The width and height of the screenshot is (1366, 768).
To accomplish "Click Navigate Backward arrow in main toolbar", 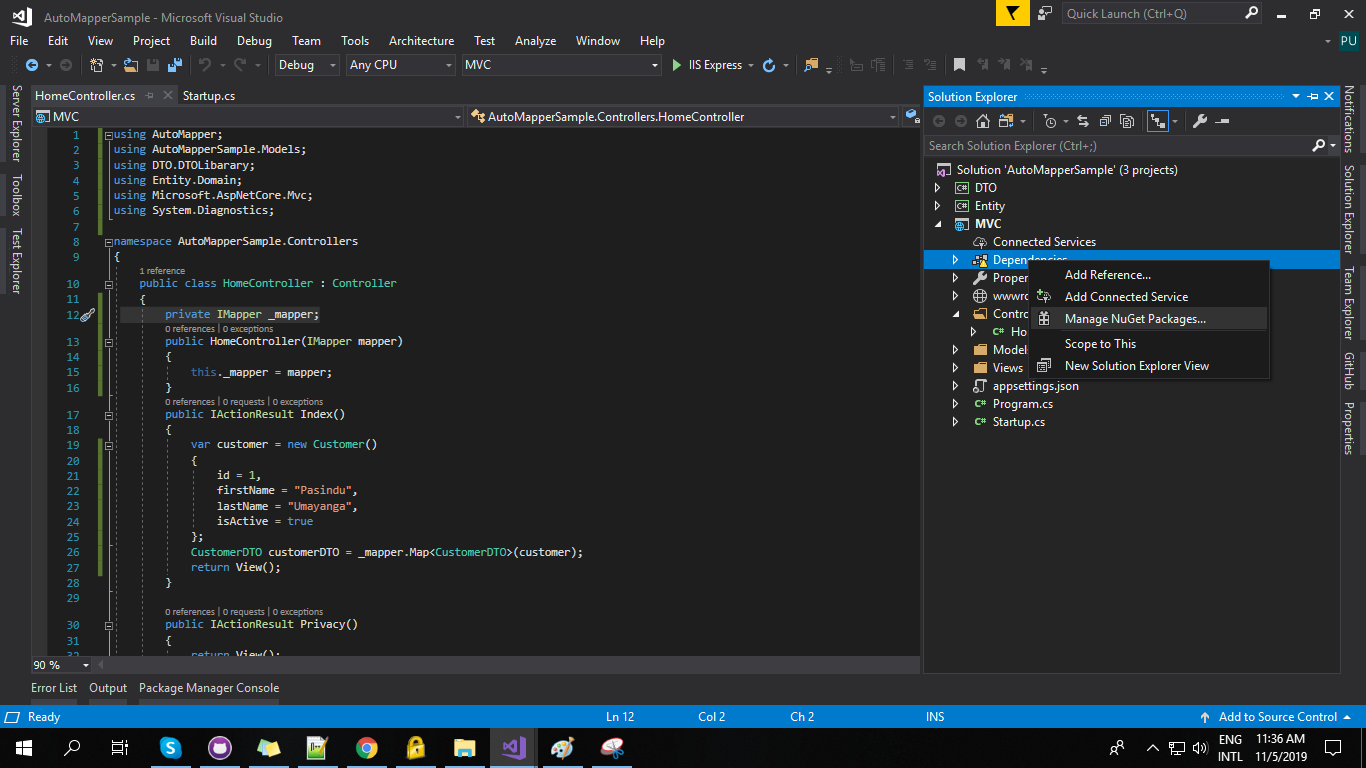I will tap(31, 65).
